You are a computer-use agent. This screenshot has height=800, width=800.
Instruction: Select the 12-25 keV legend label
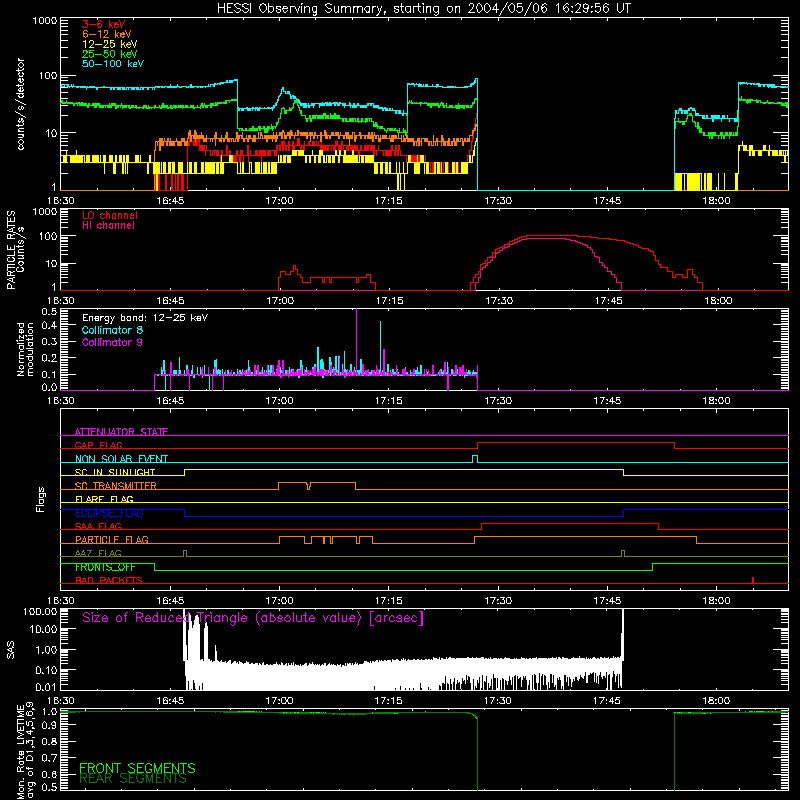[110, 44]
